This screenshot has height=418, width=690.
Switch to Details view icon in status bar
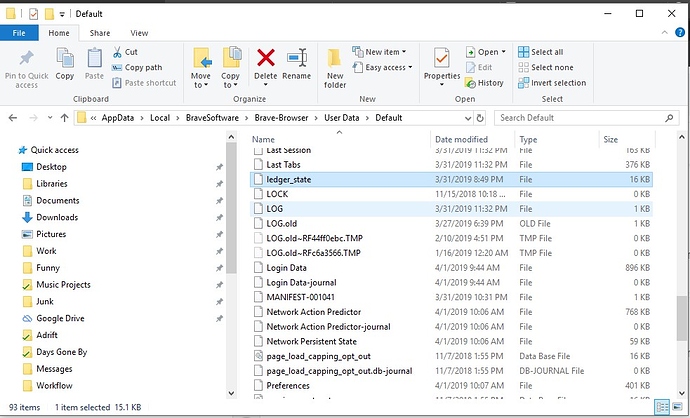662,407
